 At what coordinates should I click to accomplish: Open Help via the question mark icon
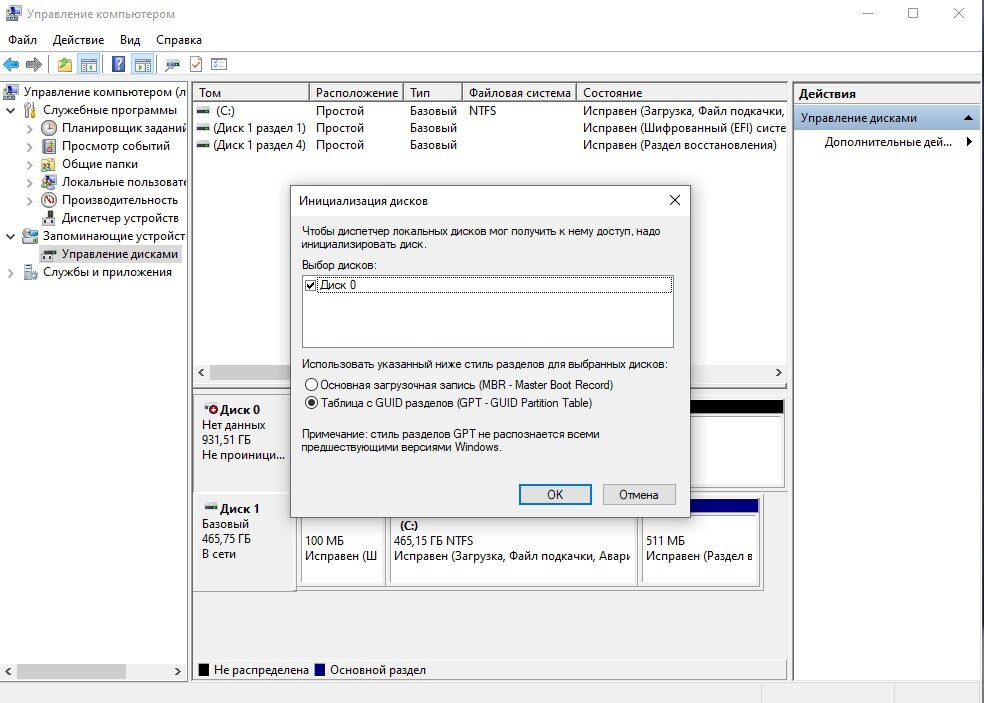pos(118,64)
